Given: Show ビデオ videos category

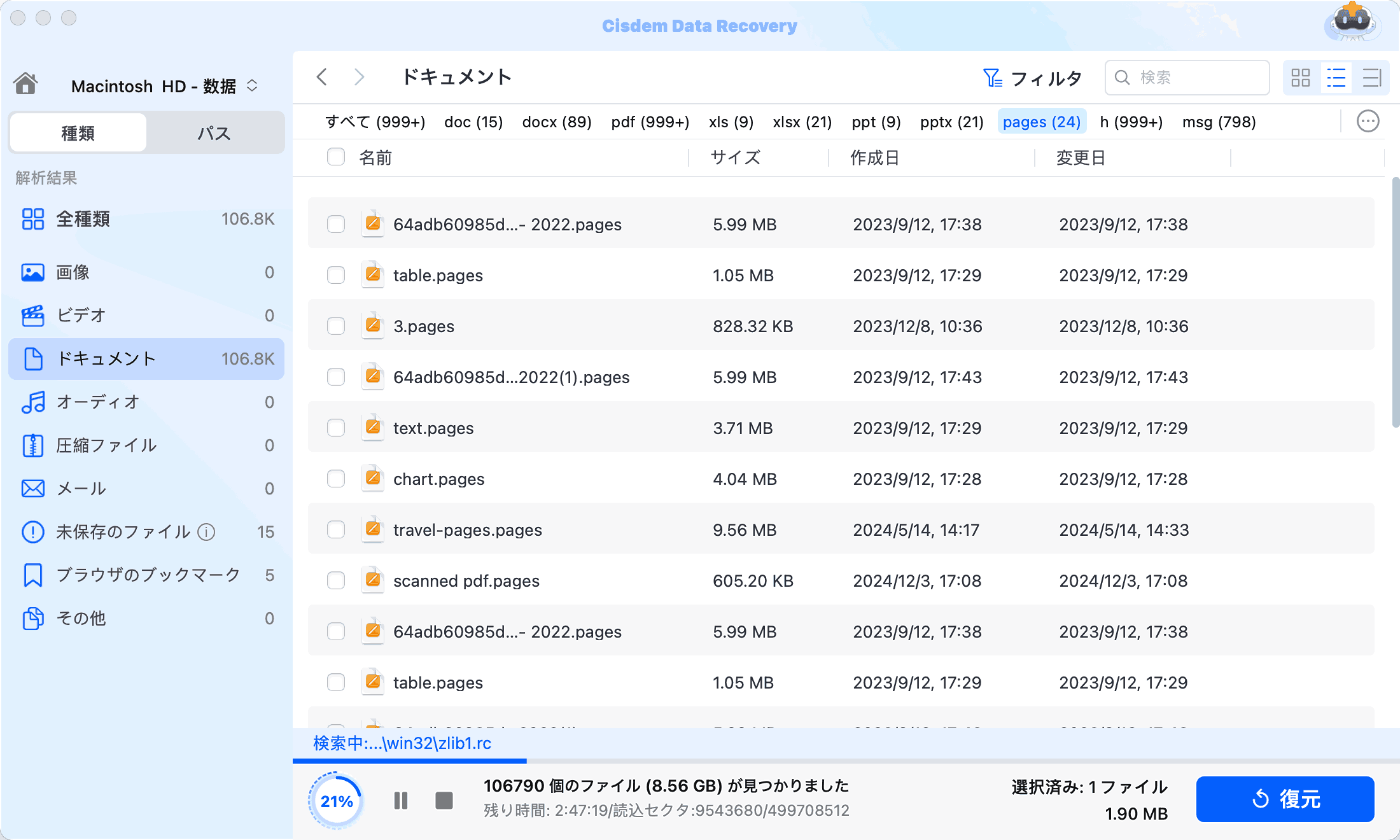Looking at the screenshot, I should point(146,316).
